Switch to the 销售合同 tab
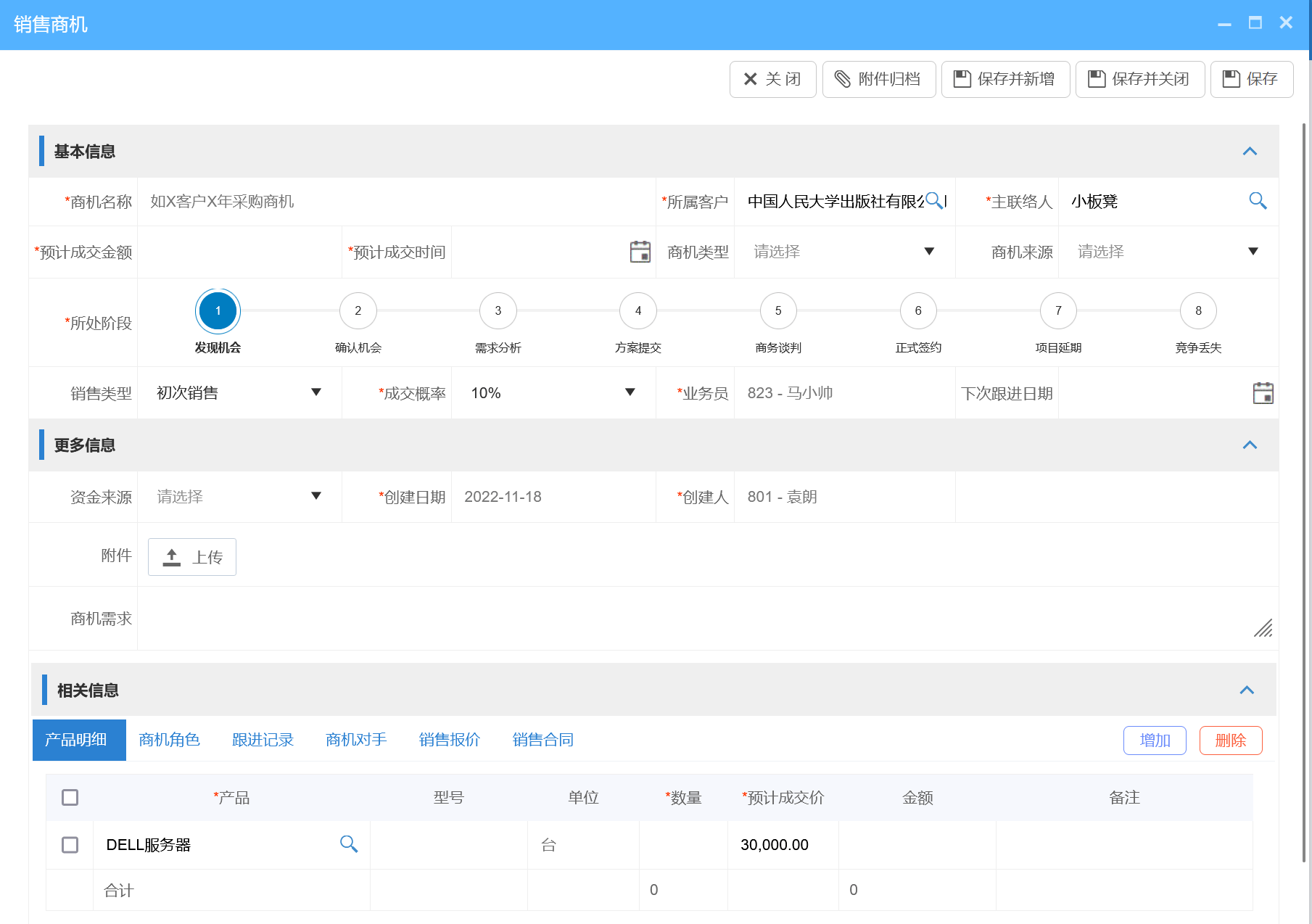This screenshot has height=924, width=1312. [542, 739]
